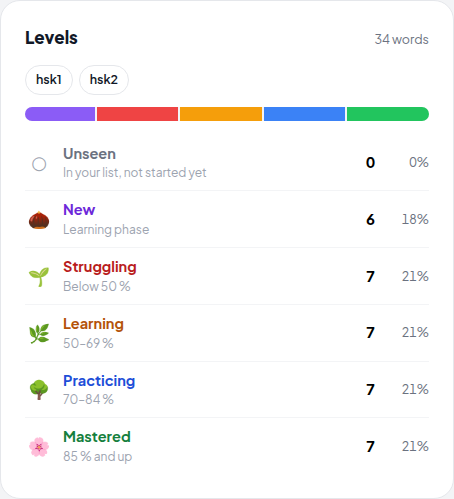Click the New level label
454x499 pixels.
79,210
